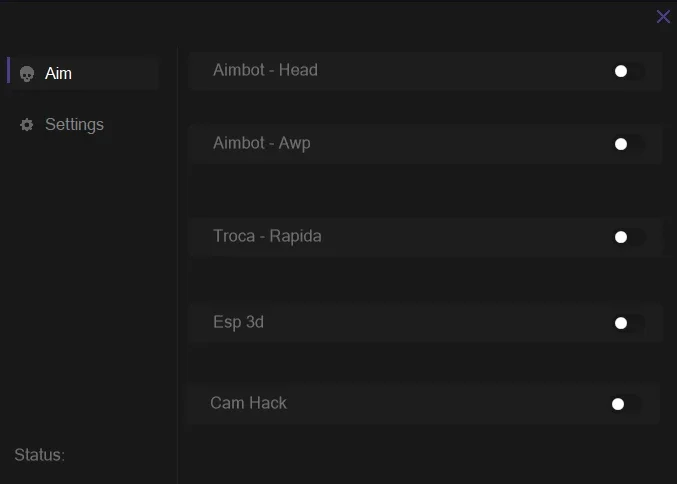Click the purple indicator bar next to Aim
Image resolution: width=677 pixels, height=484 pixels.
point(8,70)
